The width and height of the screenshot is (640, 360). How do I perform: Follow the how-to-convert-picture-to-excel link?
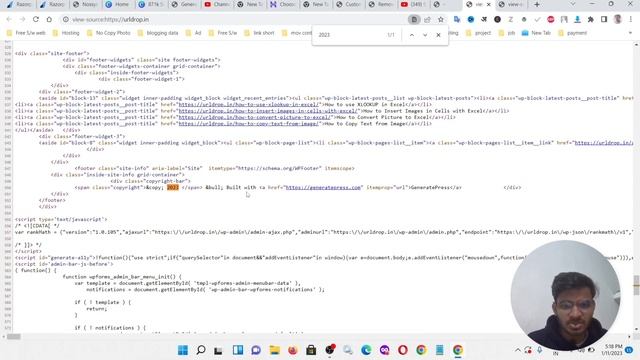pos(255,117)
